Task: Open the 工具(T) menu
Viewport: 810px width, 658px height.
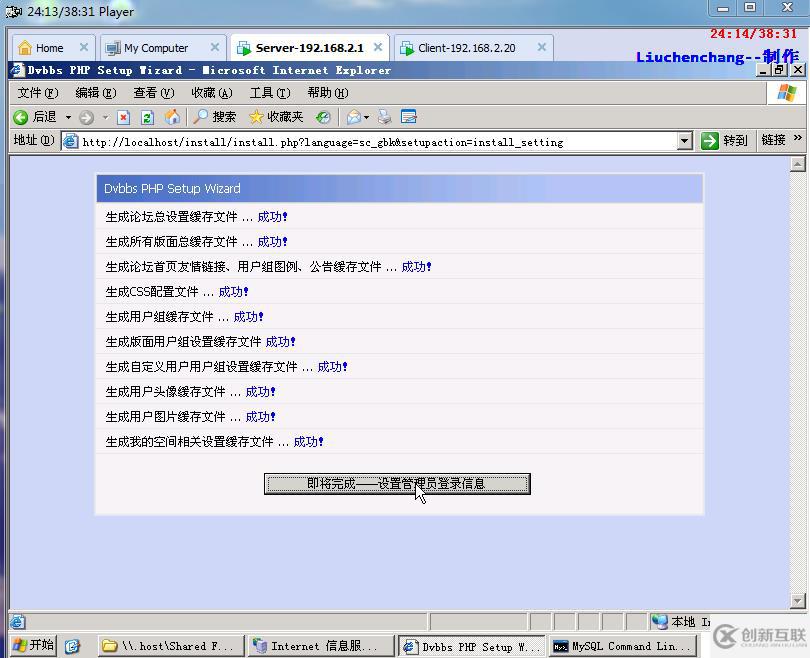Action: (x=270, y=93)
